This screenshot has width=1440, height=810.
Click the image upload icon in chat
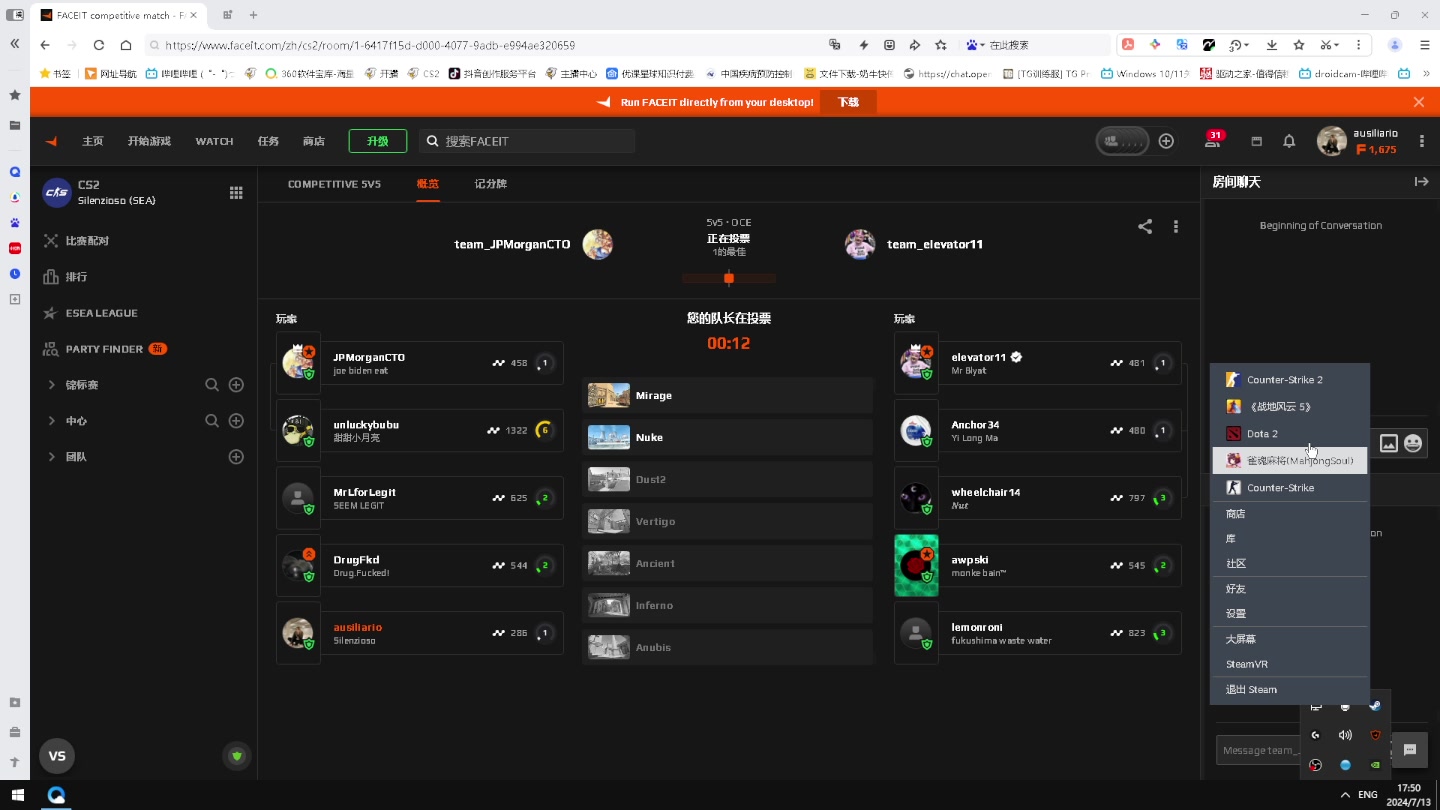point(1389,443)
